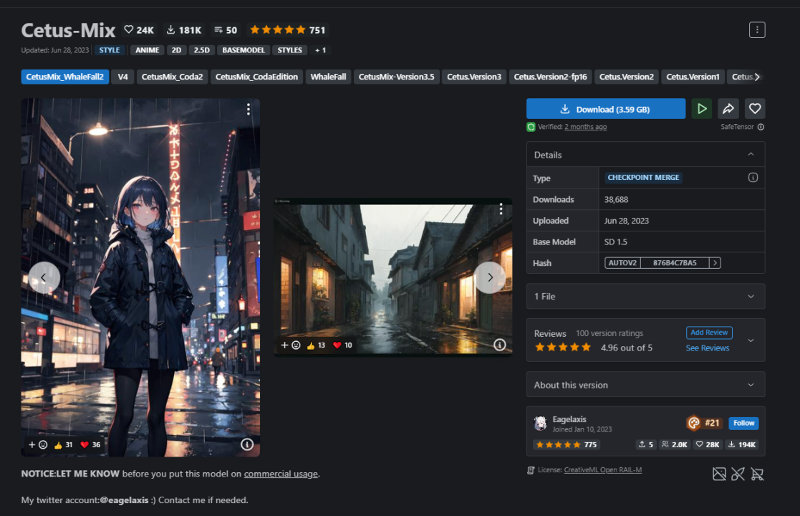Open three-dot menu on anime girl image
This screenshot has height=516, width=800.
[247, 110]
